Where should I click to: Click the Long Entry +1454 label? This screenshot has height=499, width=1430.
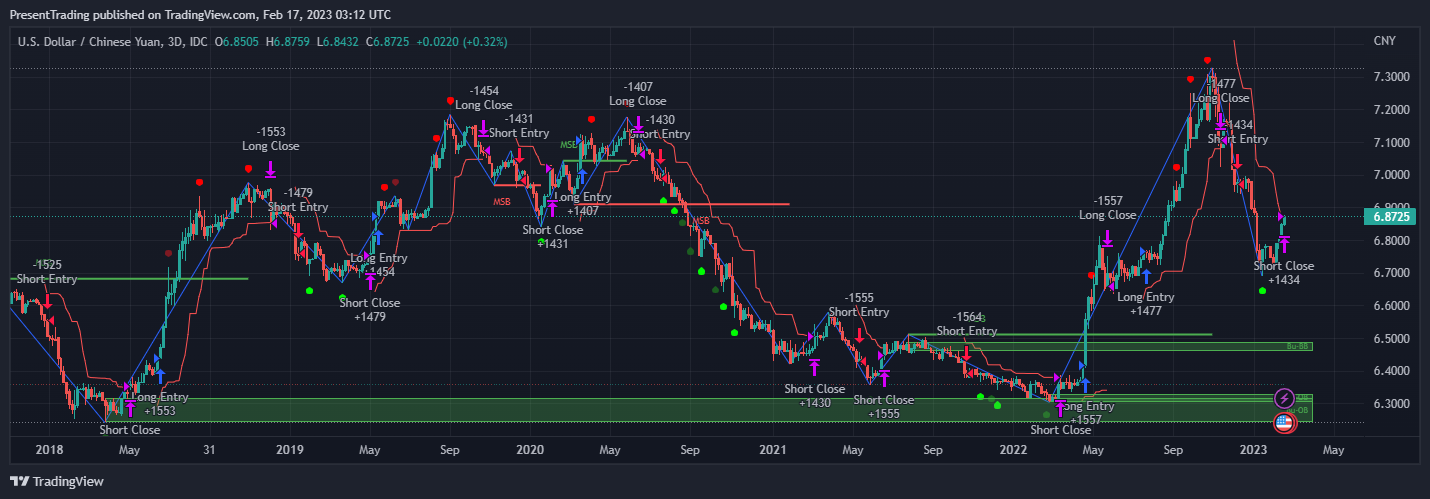click(x=379, y=265)
